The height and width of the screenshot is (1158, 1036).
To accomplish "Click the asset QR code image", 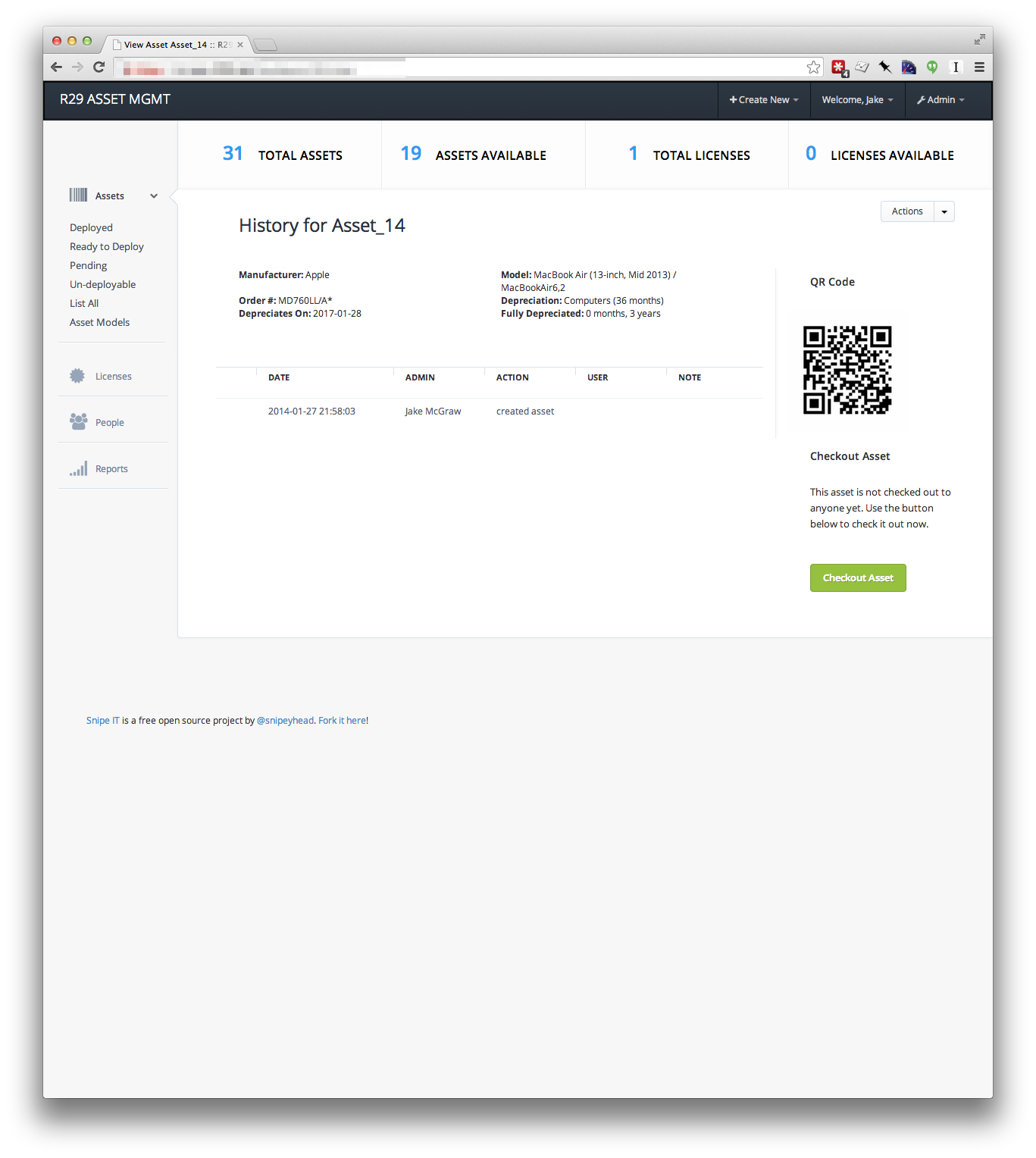I will click(847, 370).
